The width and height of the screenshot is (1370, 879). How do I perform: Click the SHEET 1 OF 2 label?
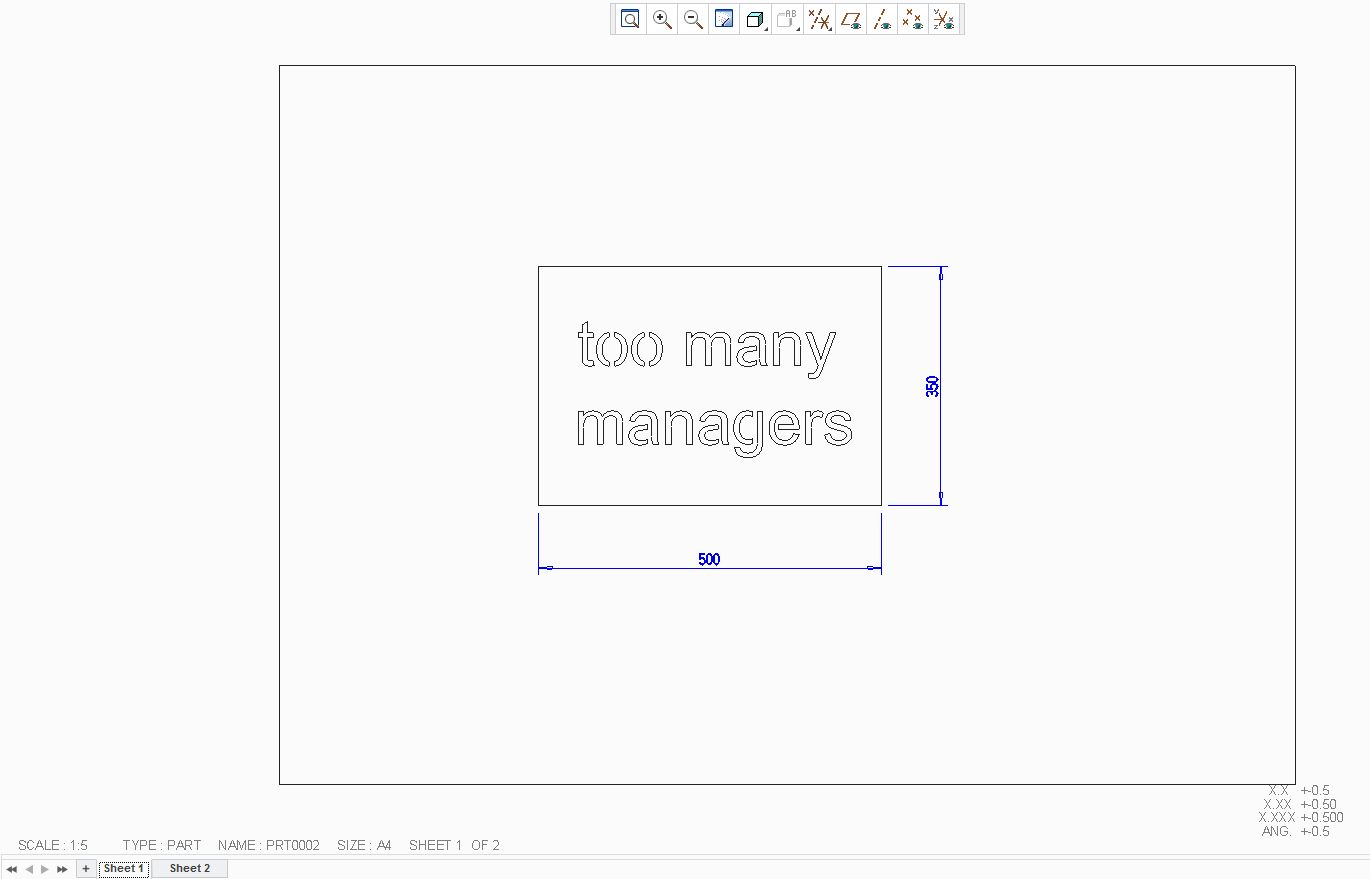point(454,845)
